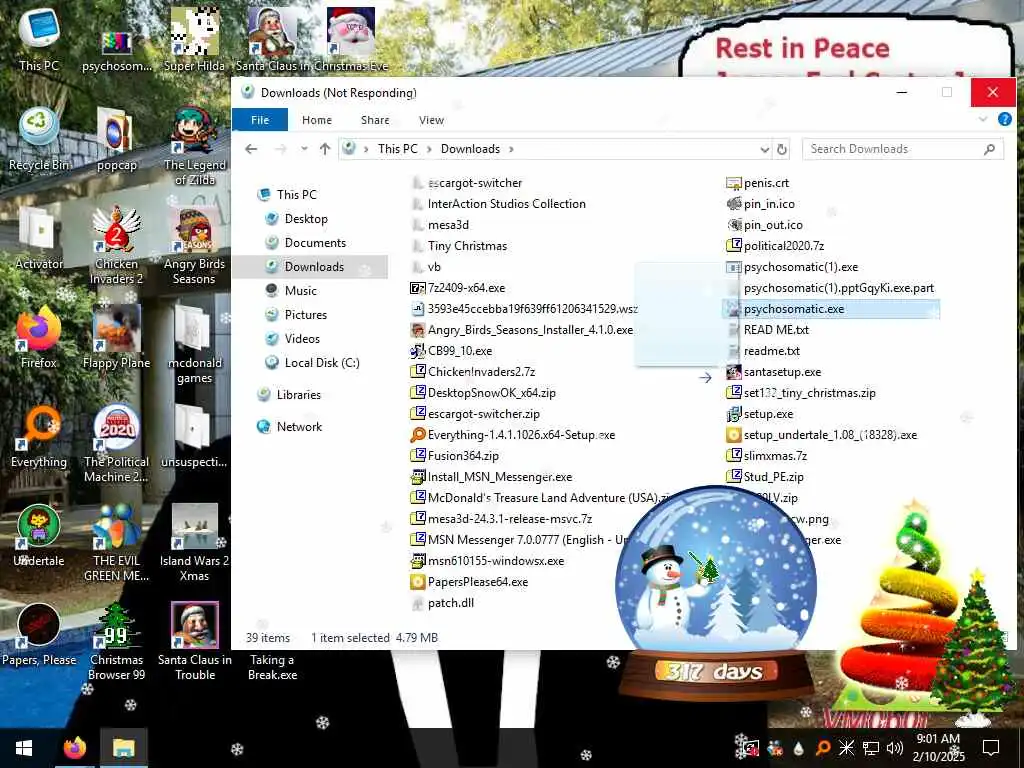
Task: Select the Activator desktop icon
Action: (39, 238)
